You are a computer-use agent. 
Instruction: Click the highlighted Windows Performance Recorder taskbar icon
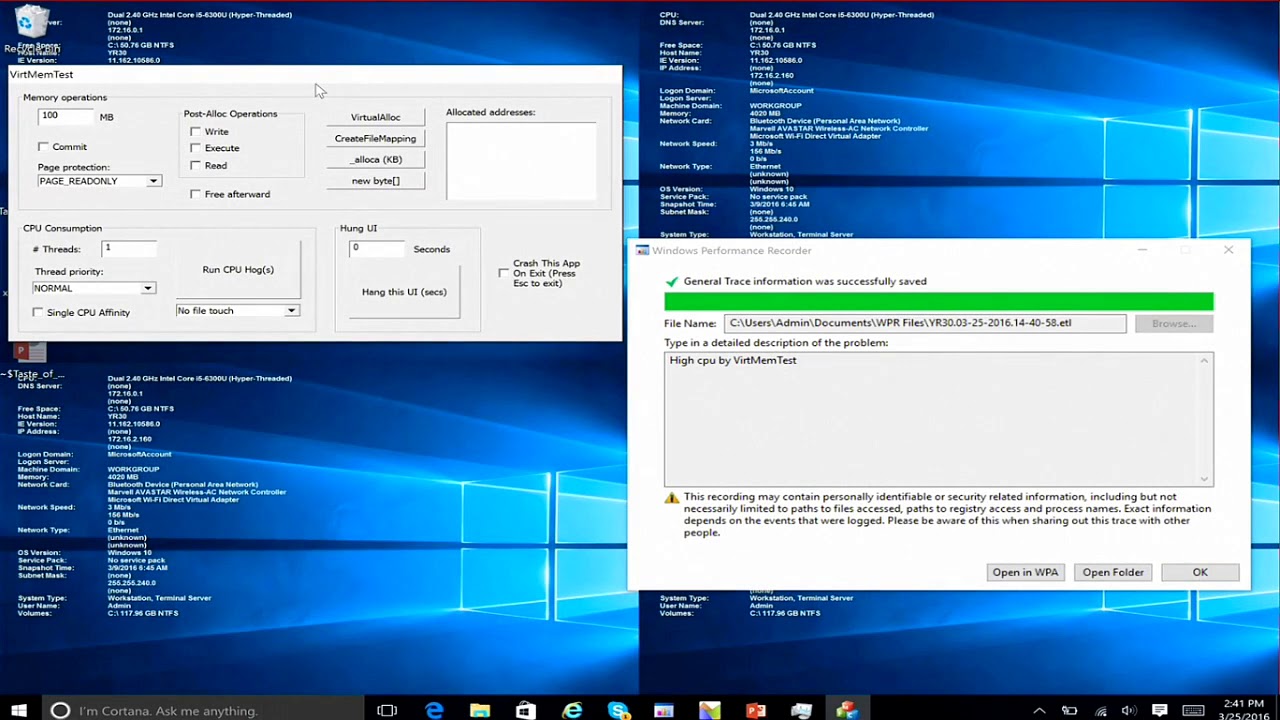point(847,711)
